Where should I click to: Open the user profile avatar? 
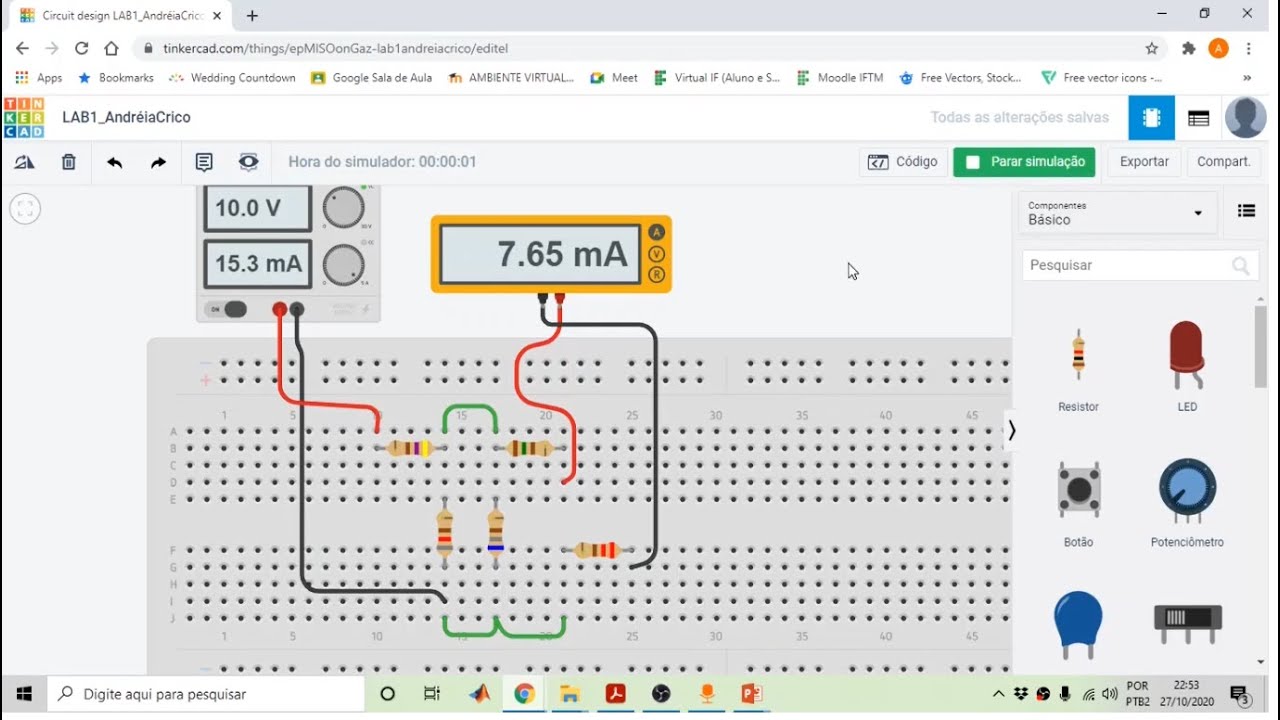1246,118
